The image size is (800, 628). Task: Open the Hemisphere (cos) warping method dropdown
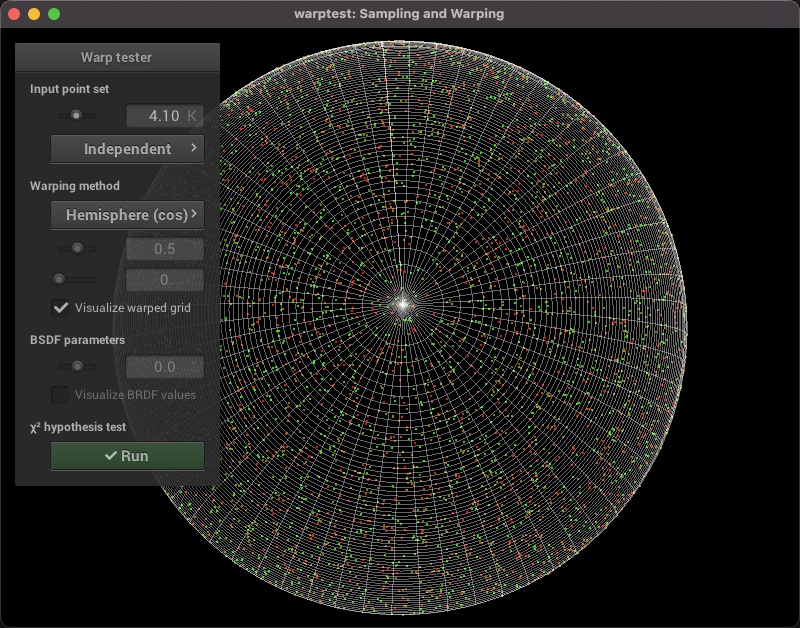tap(127, 215)
